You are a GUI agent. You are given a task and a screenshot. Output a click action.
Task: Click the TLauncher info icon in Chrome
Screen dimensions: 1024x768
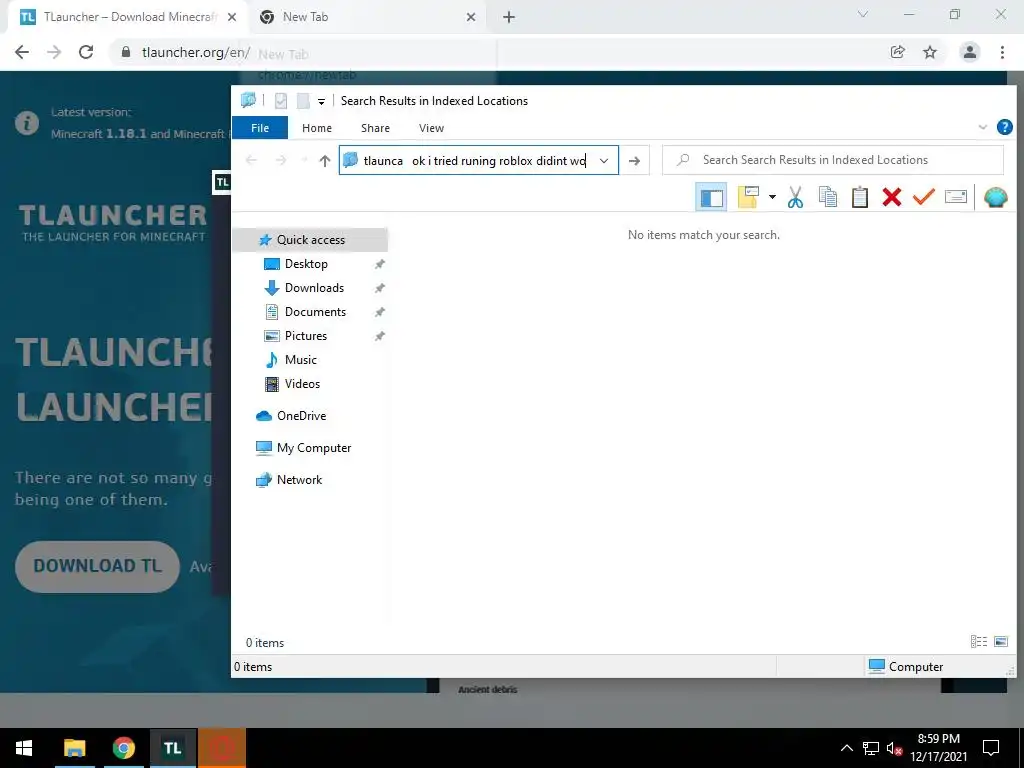(27, 123)
